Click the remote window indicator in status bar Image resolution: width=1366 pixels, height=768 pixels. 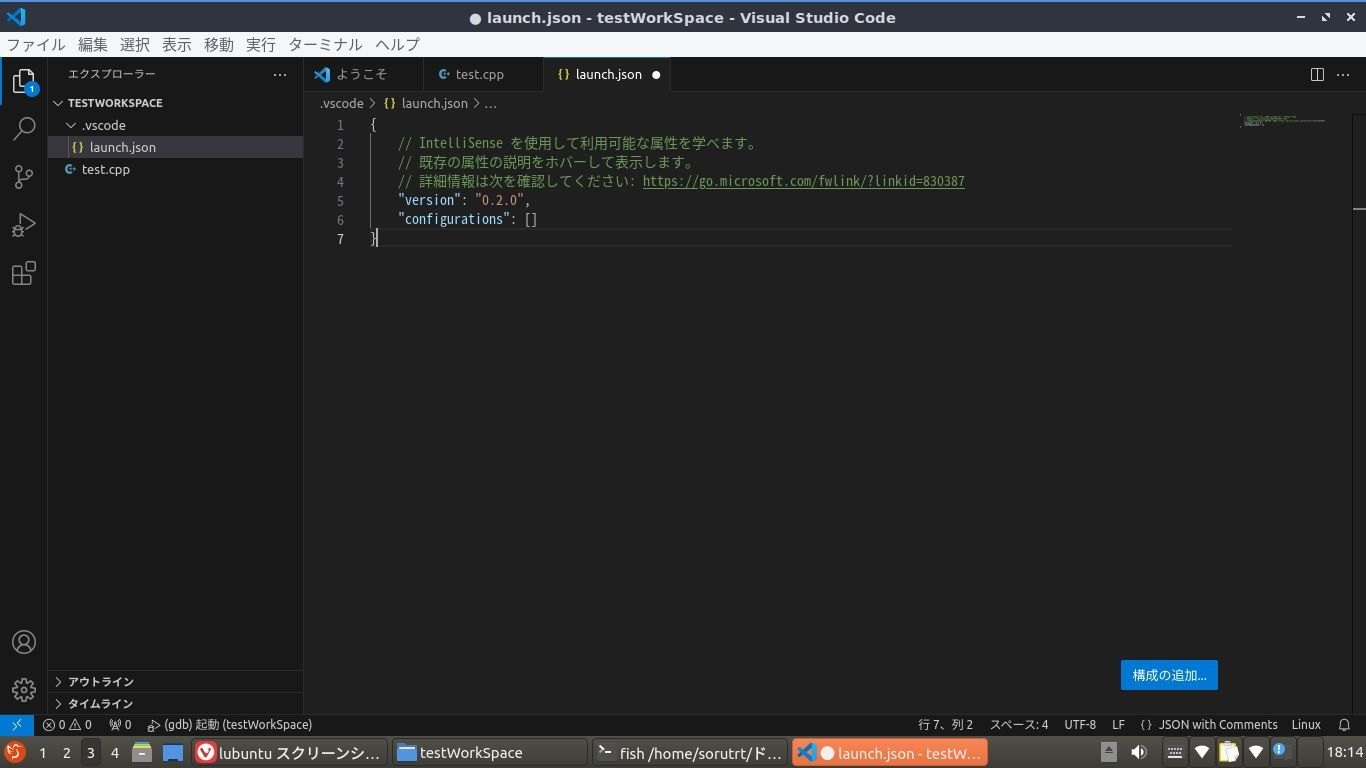coord(17,725)
